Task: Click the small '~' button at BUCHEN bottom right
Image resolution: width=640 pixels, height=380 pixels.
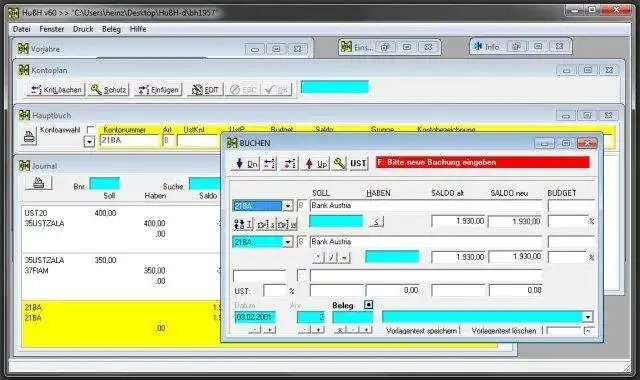Action: click(588, 331)
